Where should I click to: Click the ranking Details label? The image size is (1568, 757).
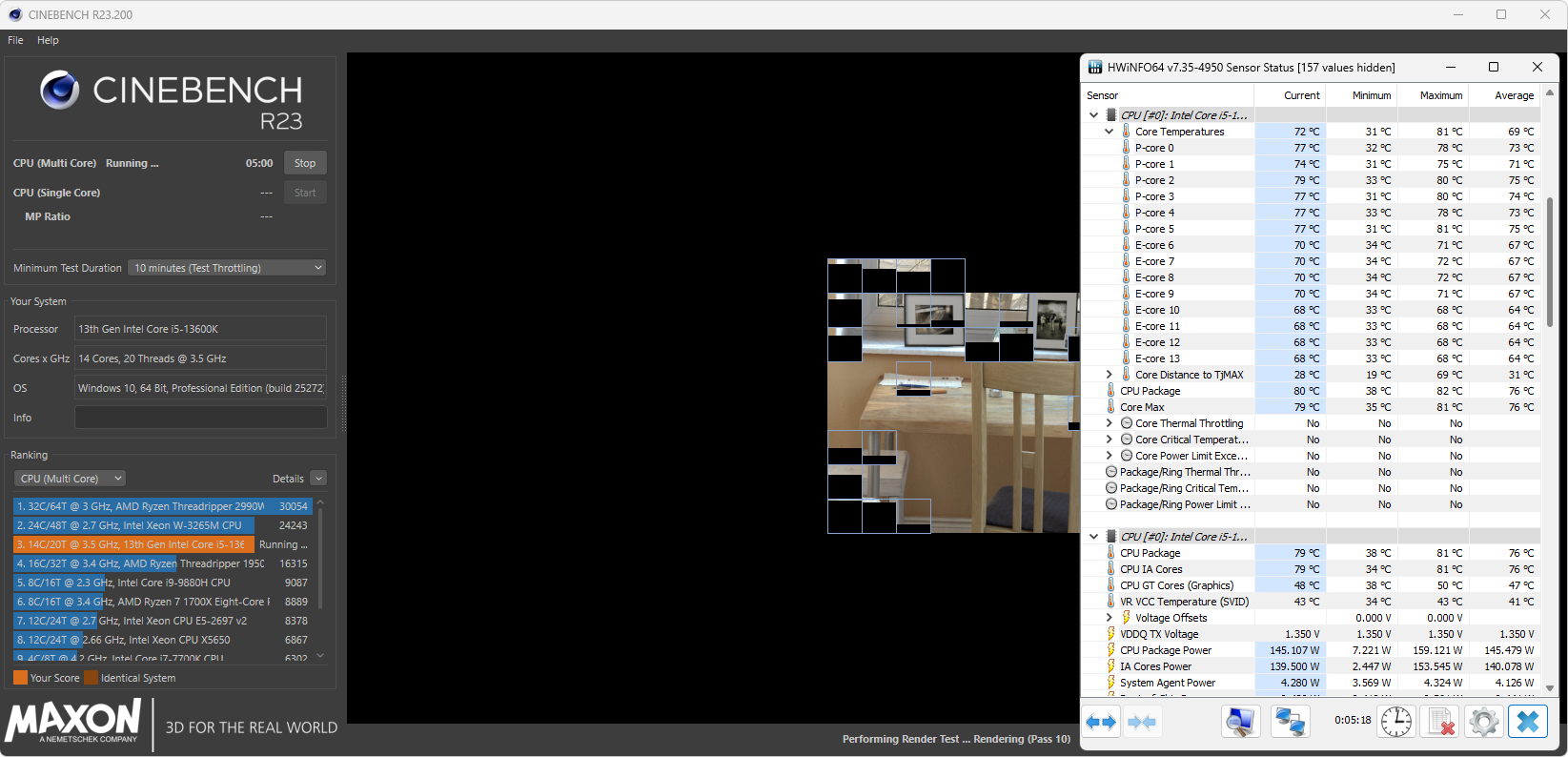pyautogui.click(x=288, y=479)
